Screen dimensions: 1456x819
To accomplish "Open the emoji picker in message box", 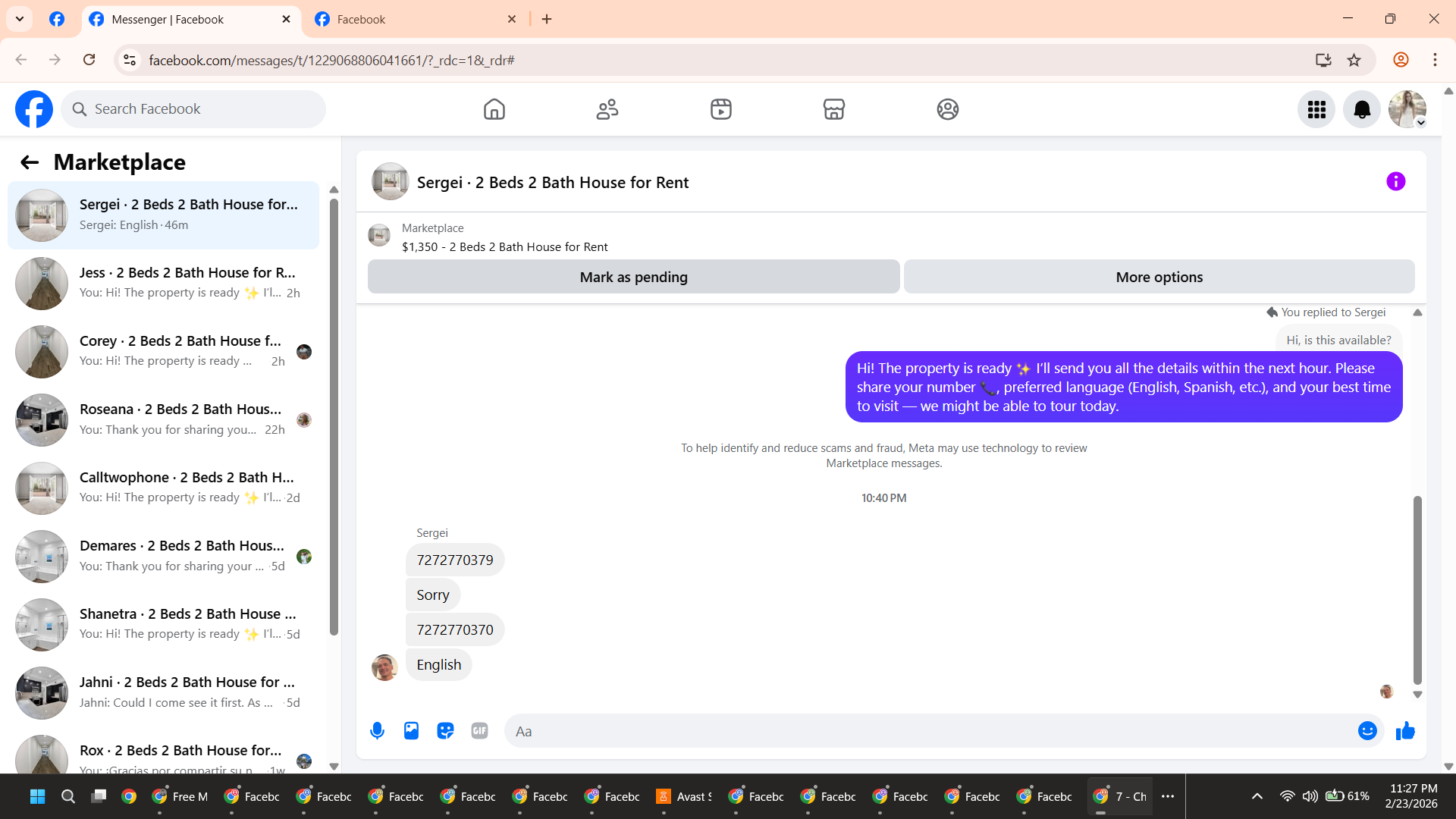I will point(1367,731).
